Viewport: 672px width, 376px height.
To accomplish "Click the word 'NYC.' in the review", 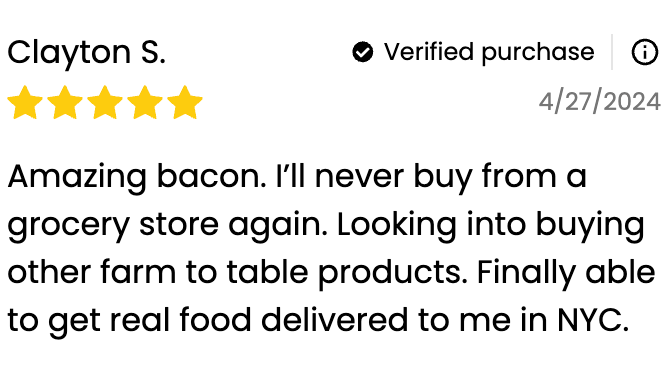I will coord(593,320).
